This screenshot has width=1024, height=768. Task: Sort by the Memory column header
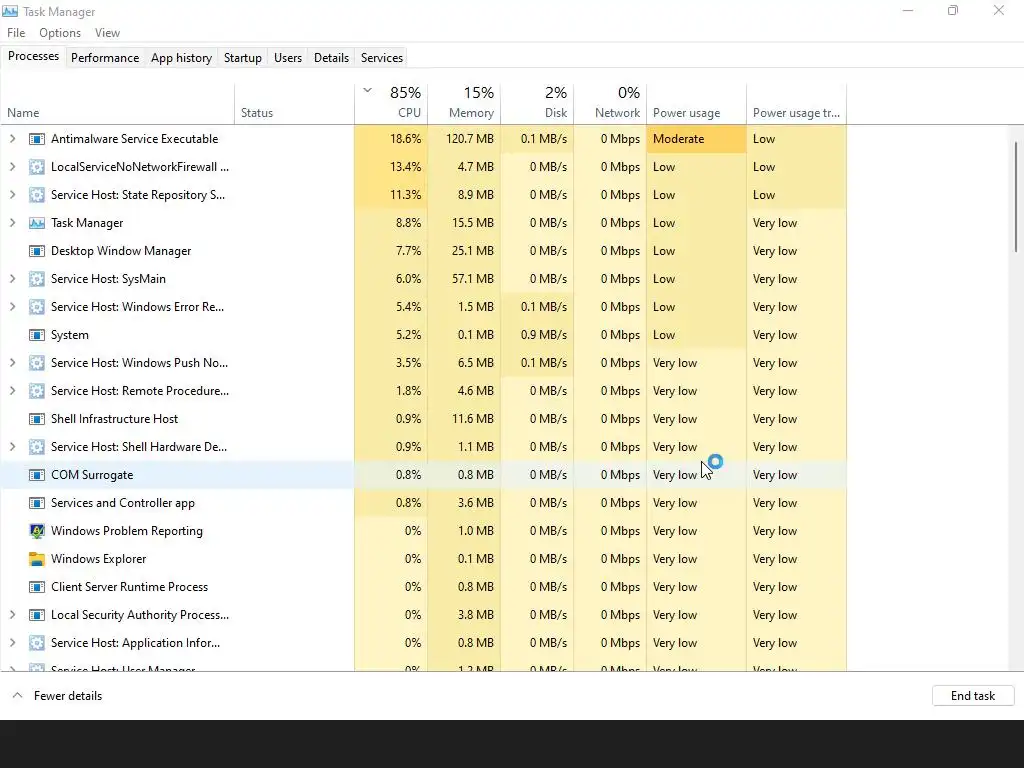tap(464, 103)
